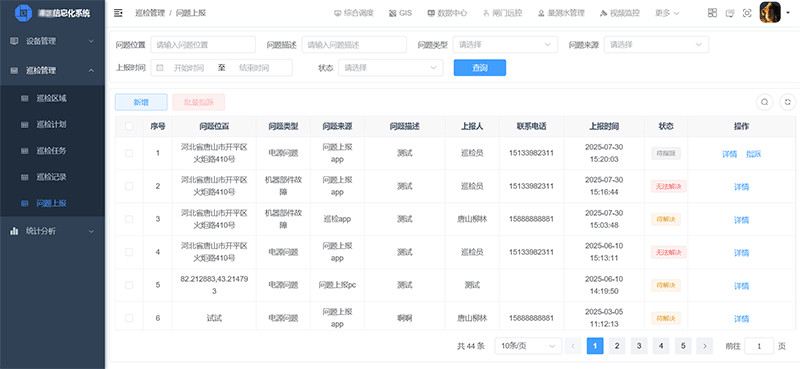Open 巡检任务 in the sidebar
Image resolution: width=800 pixels, height=369 pixels.
53,151
